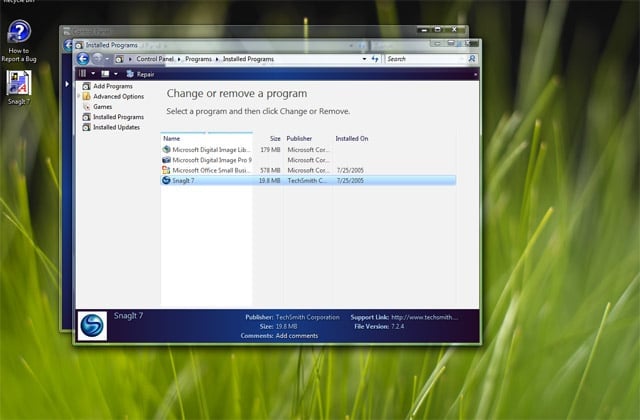Viewport: 640px width, 420px height.
Task: Click Back button of rear Control Panel window
Action: click(68, 45)
